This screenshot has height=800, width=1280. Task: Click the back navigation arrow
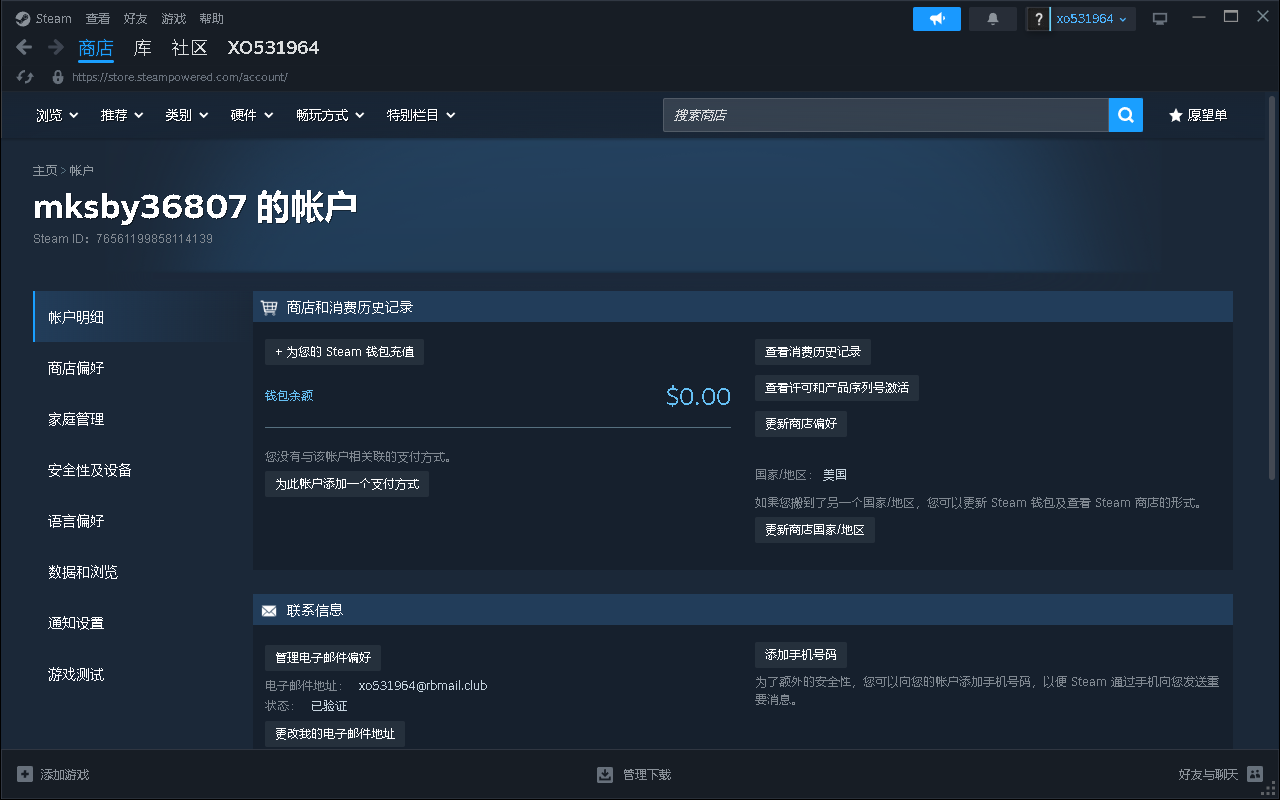point(23,46)
